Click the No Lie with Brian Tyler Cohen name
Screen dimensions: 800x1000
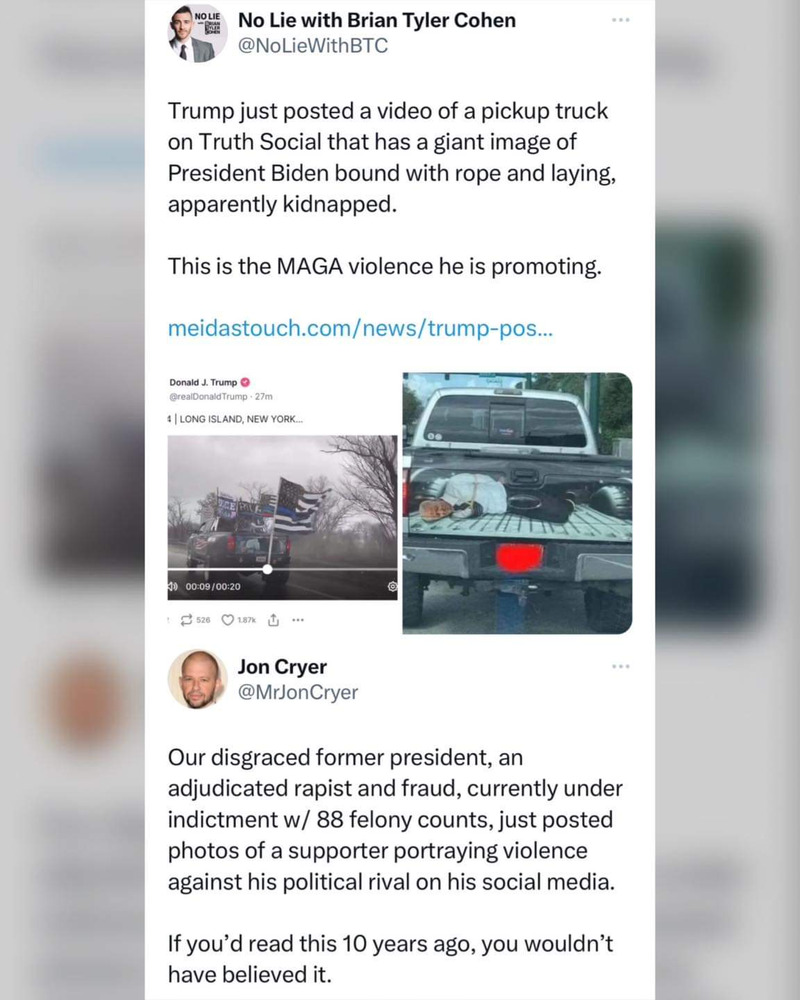click(377, 20)
